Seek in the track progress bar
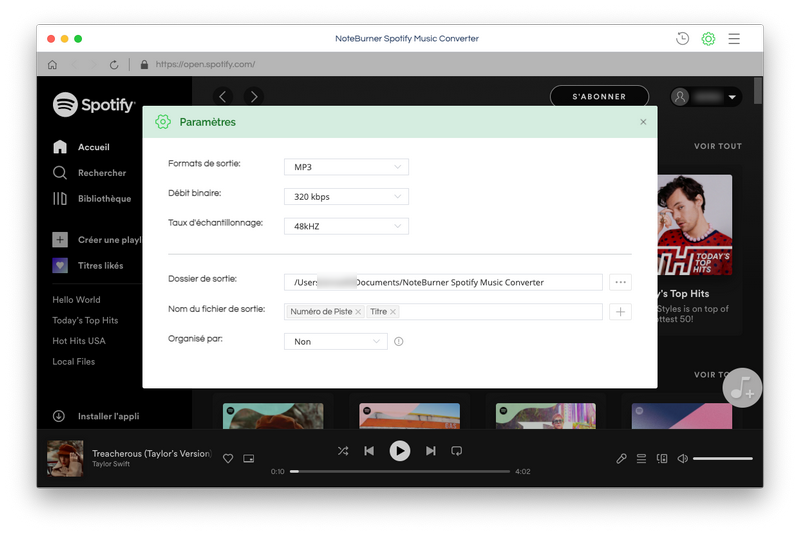This screenshot has width=800, height=536. point(400,471)
